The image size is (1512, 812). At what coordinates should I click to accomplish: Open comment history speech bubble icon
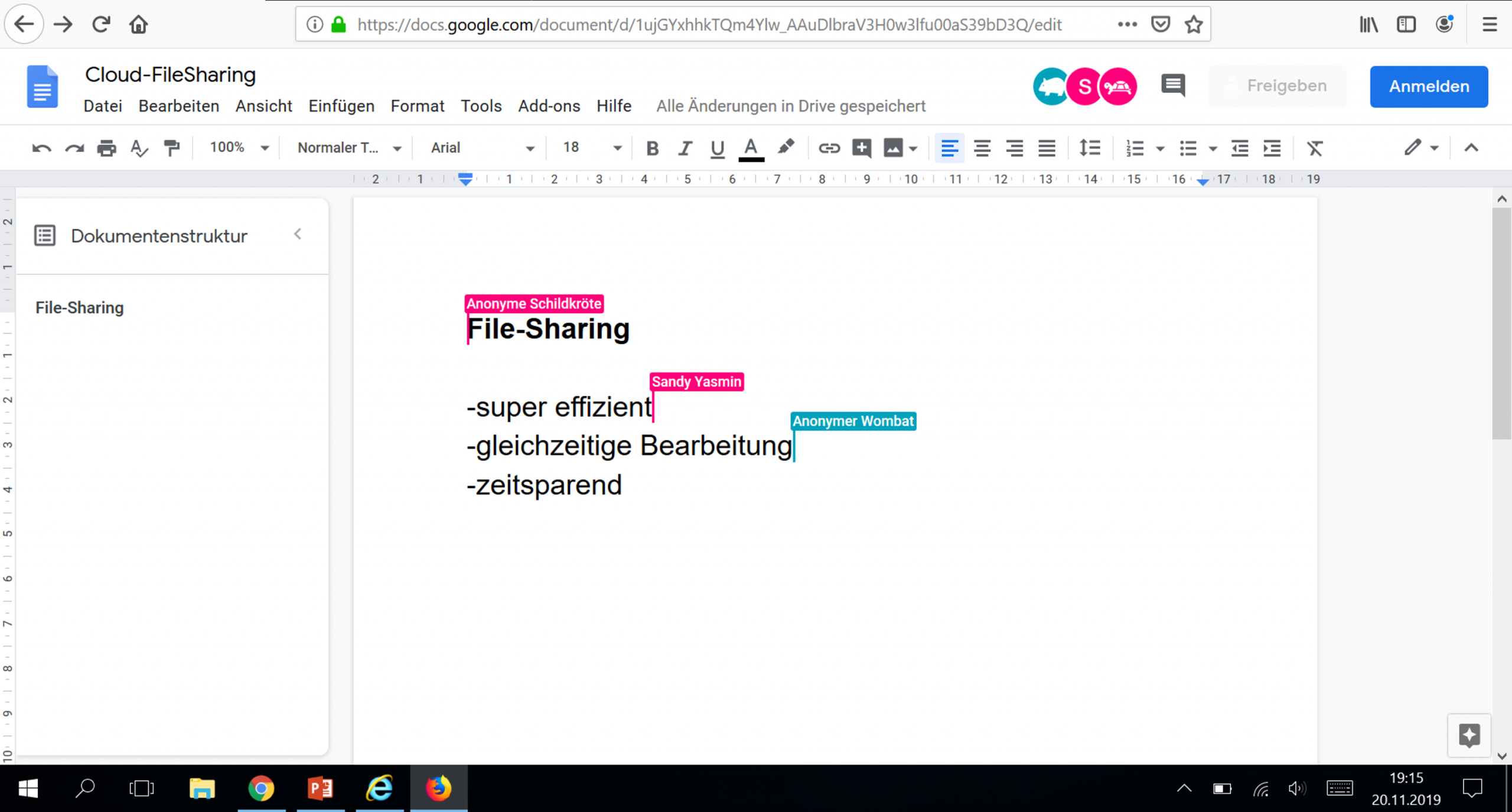(1172, 86)
